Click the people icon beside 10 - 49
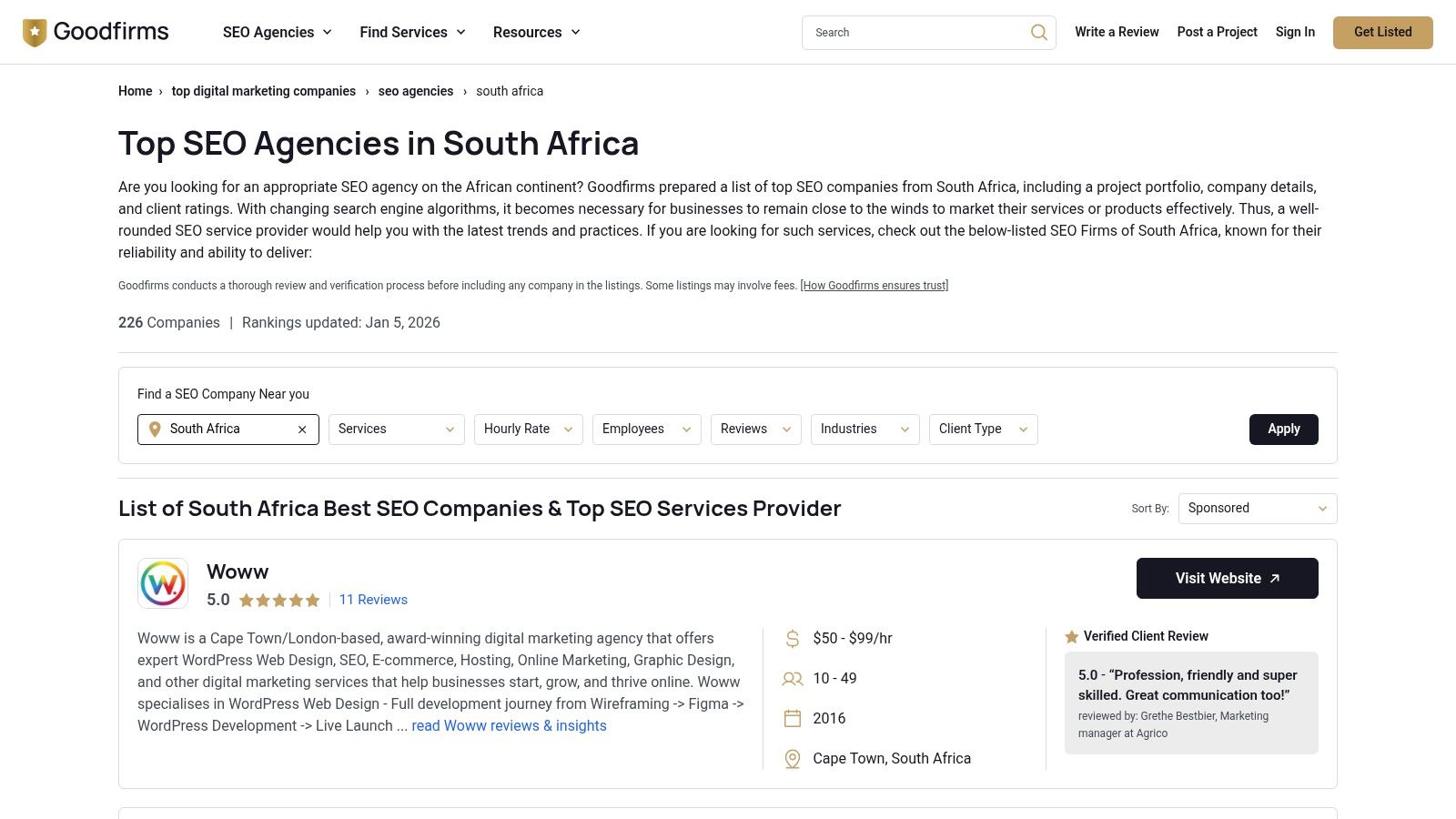Viewport: 1456px width, 819px height. point(791,678)
